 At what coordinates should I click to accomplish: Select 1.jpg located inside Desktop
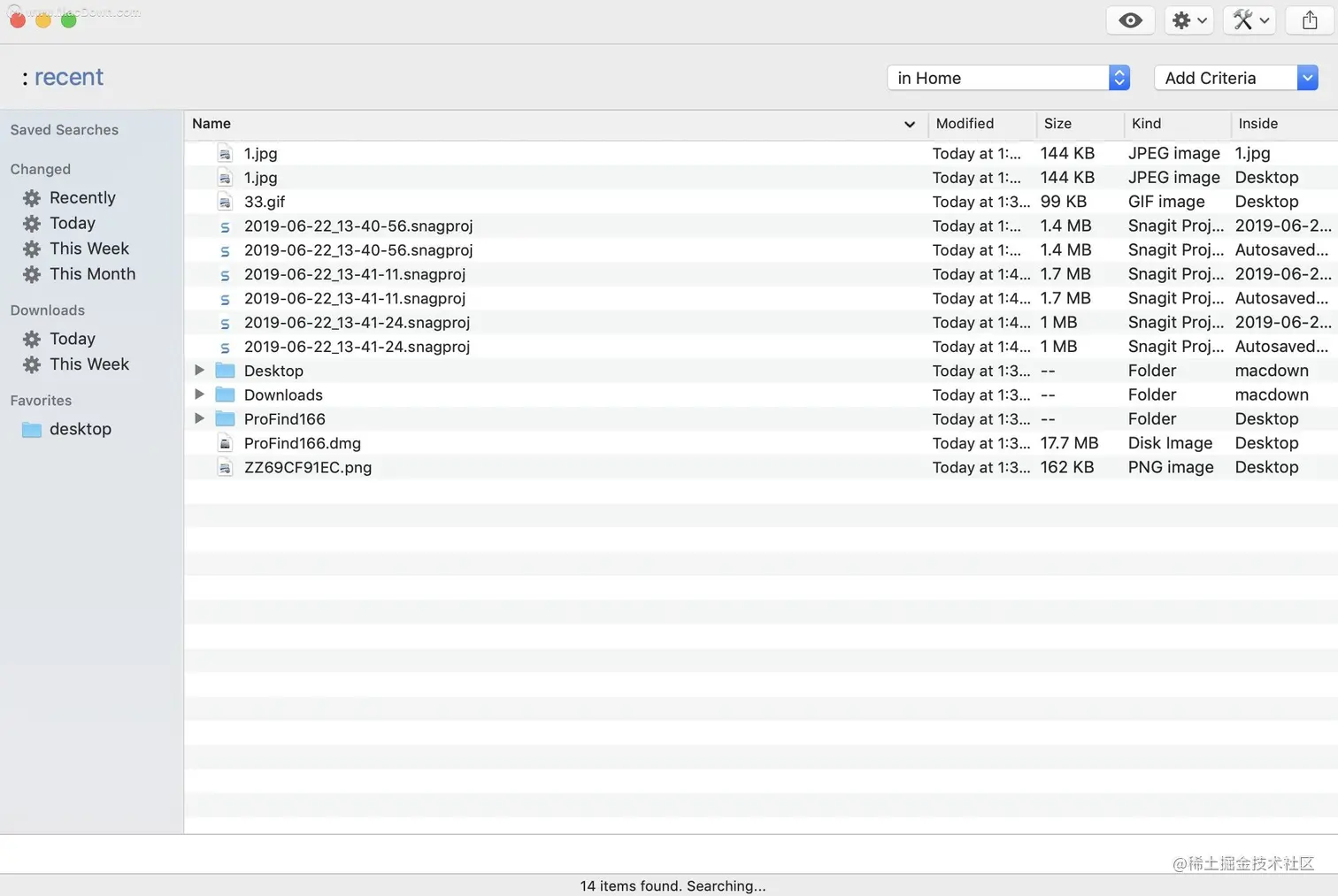point(761,177)
